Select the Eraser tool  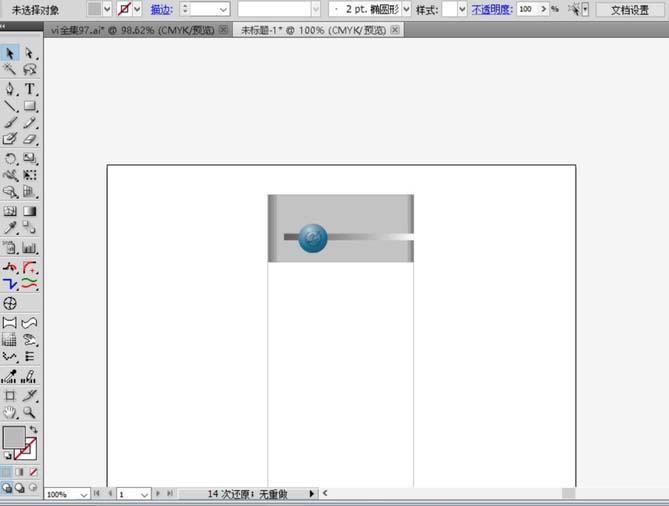(29, 139)
